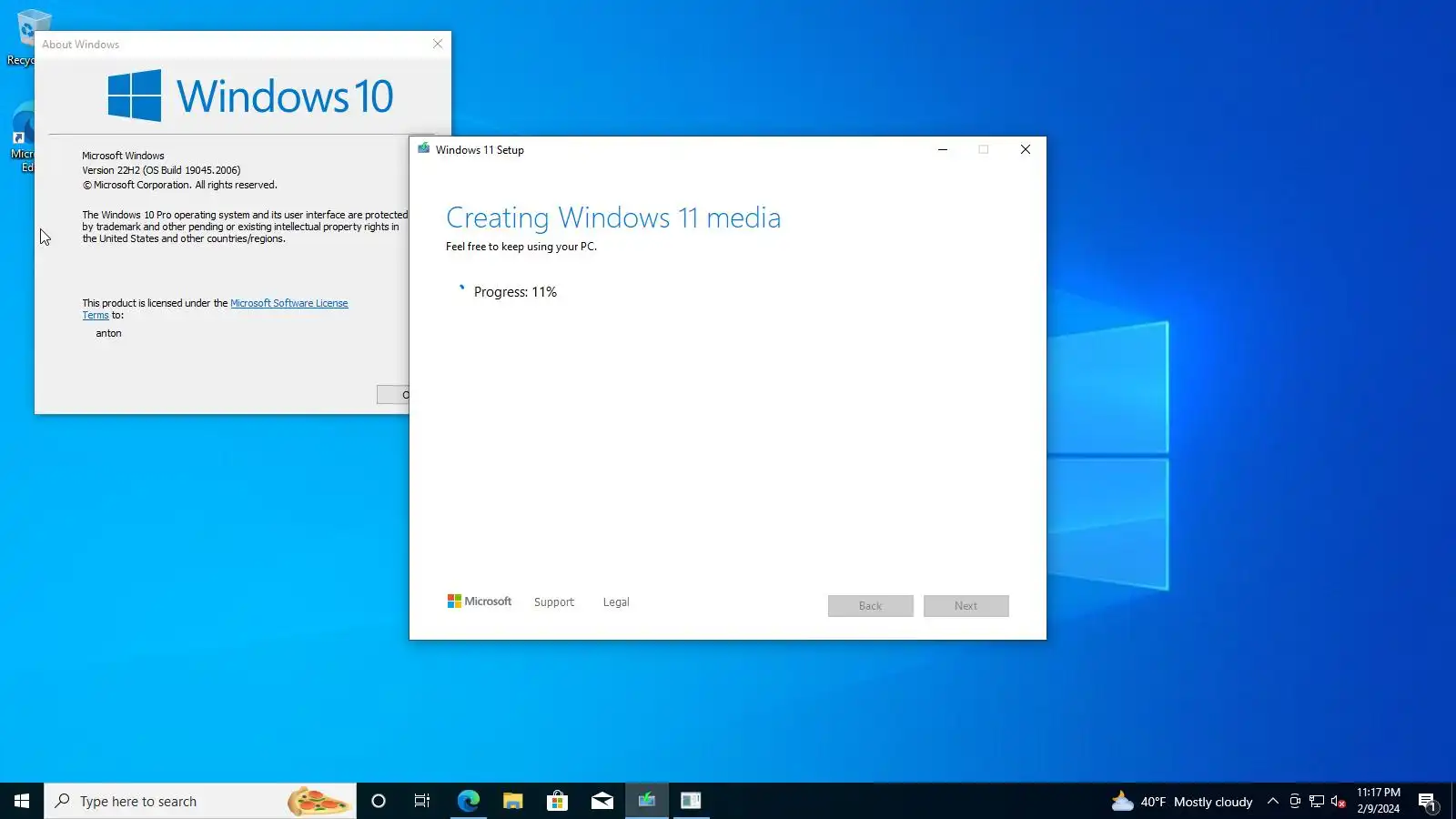Screen dimensions: 1456x819
Task: Open the notification center icon
Action: click(x=1428, y=801)
